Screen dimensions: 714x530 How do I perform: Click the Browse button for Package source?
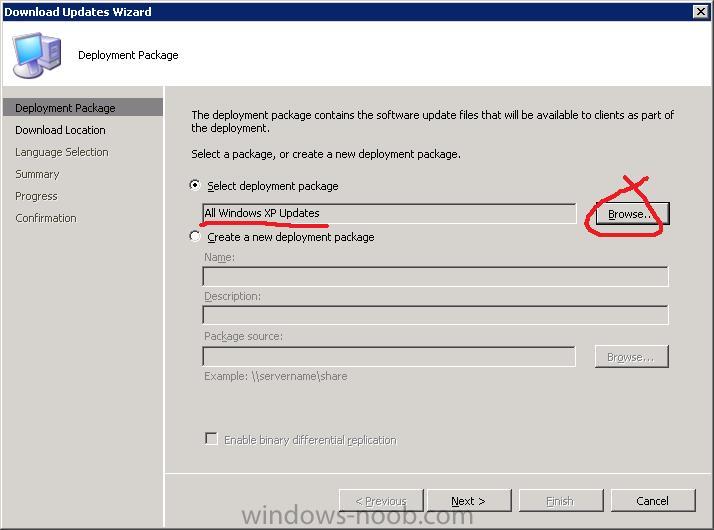point(632,357)
